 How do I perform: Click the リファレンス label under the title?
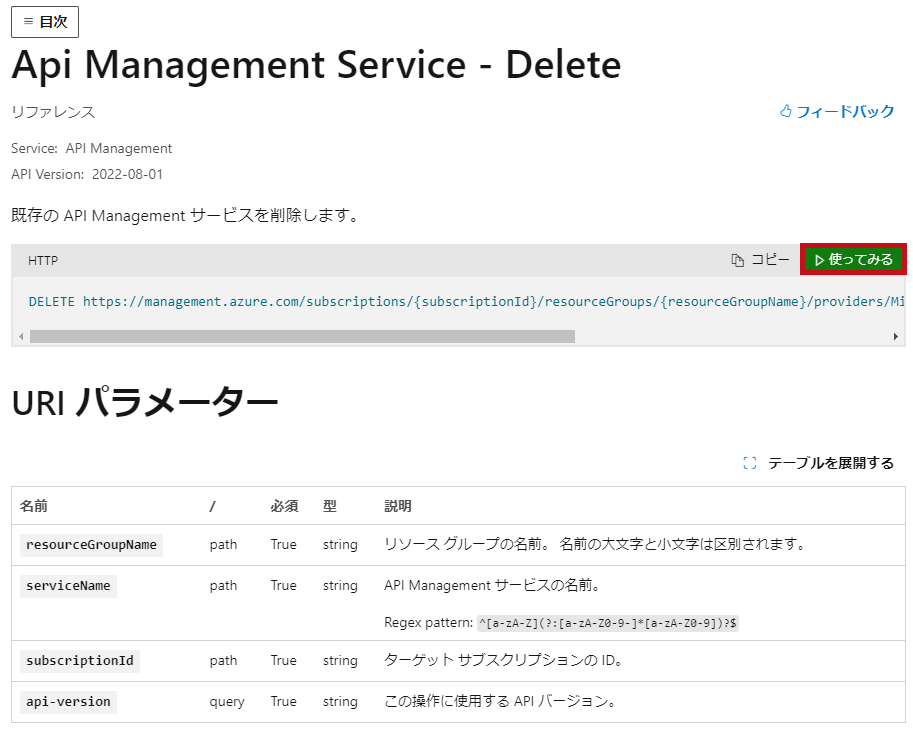click(53, 112)
